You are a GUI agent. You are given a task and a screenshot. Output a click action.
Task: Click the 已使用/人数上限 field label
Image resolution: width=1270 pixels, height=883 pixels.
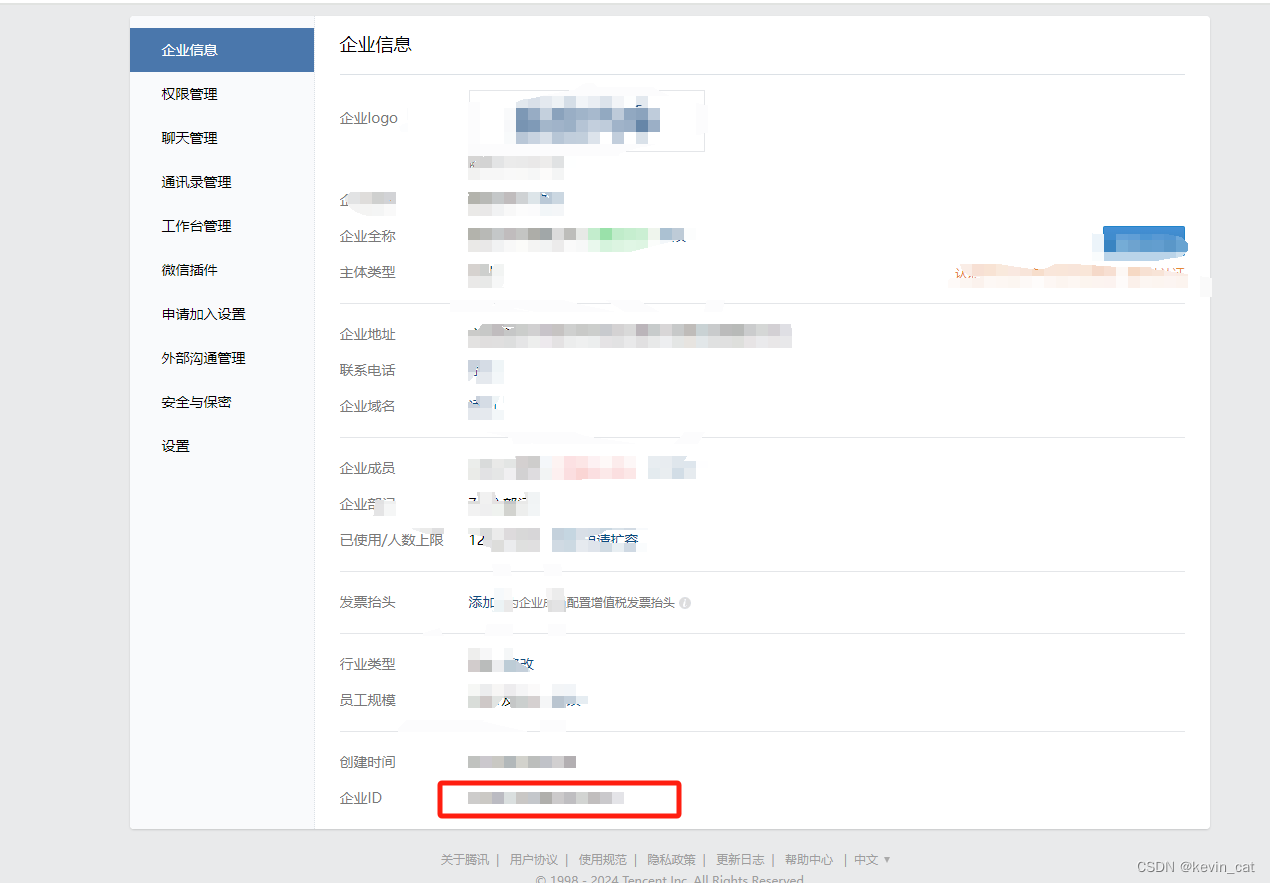pos(392,540)
